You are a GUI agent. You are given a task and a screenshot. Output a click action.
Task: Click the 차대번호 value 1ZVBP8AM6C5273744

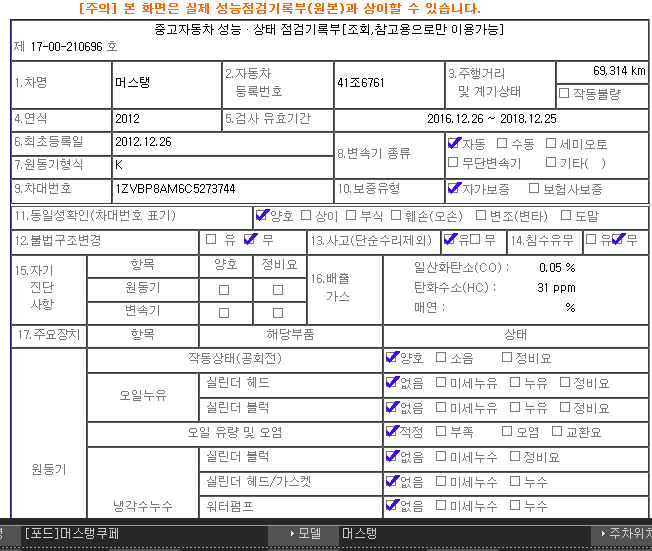[175, 188]
